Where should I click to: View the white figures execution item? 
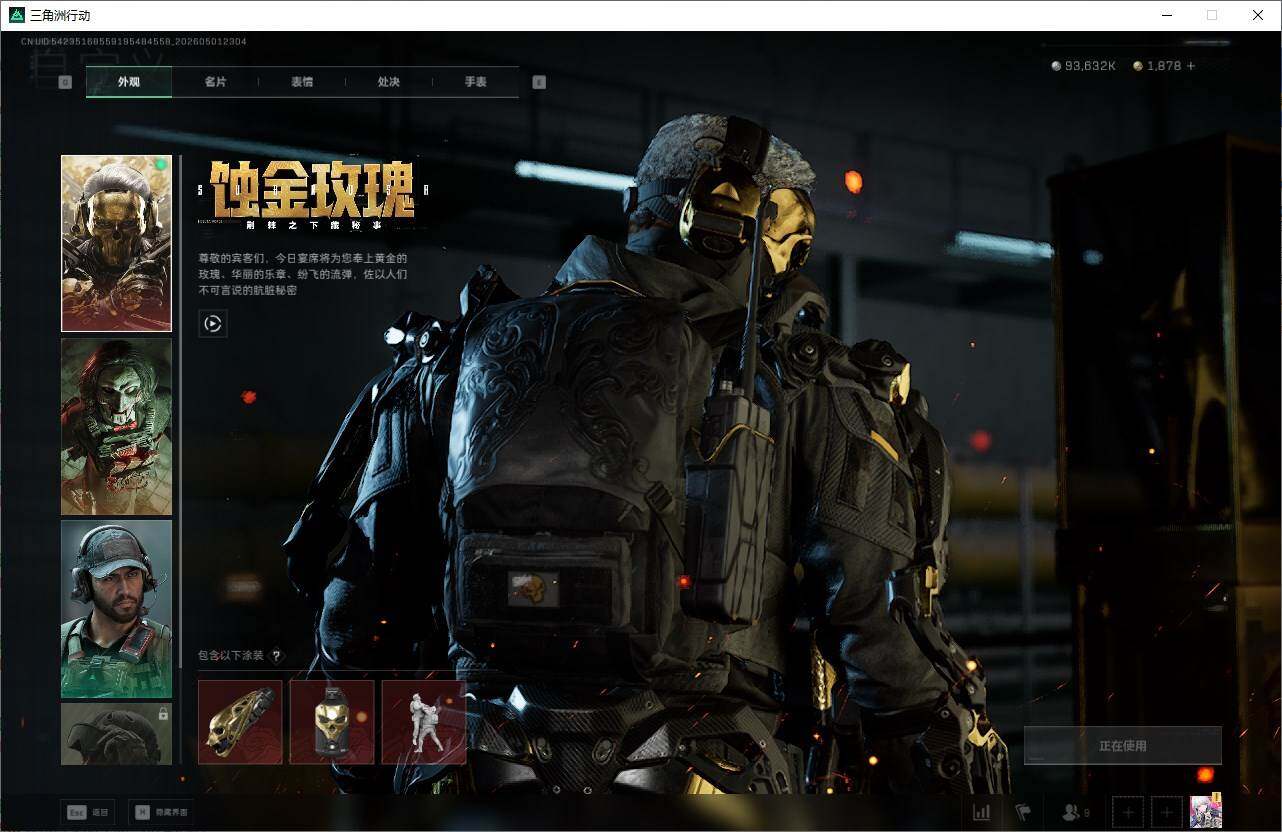pos(424,722)
